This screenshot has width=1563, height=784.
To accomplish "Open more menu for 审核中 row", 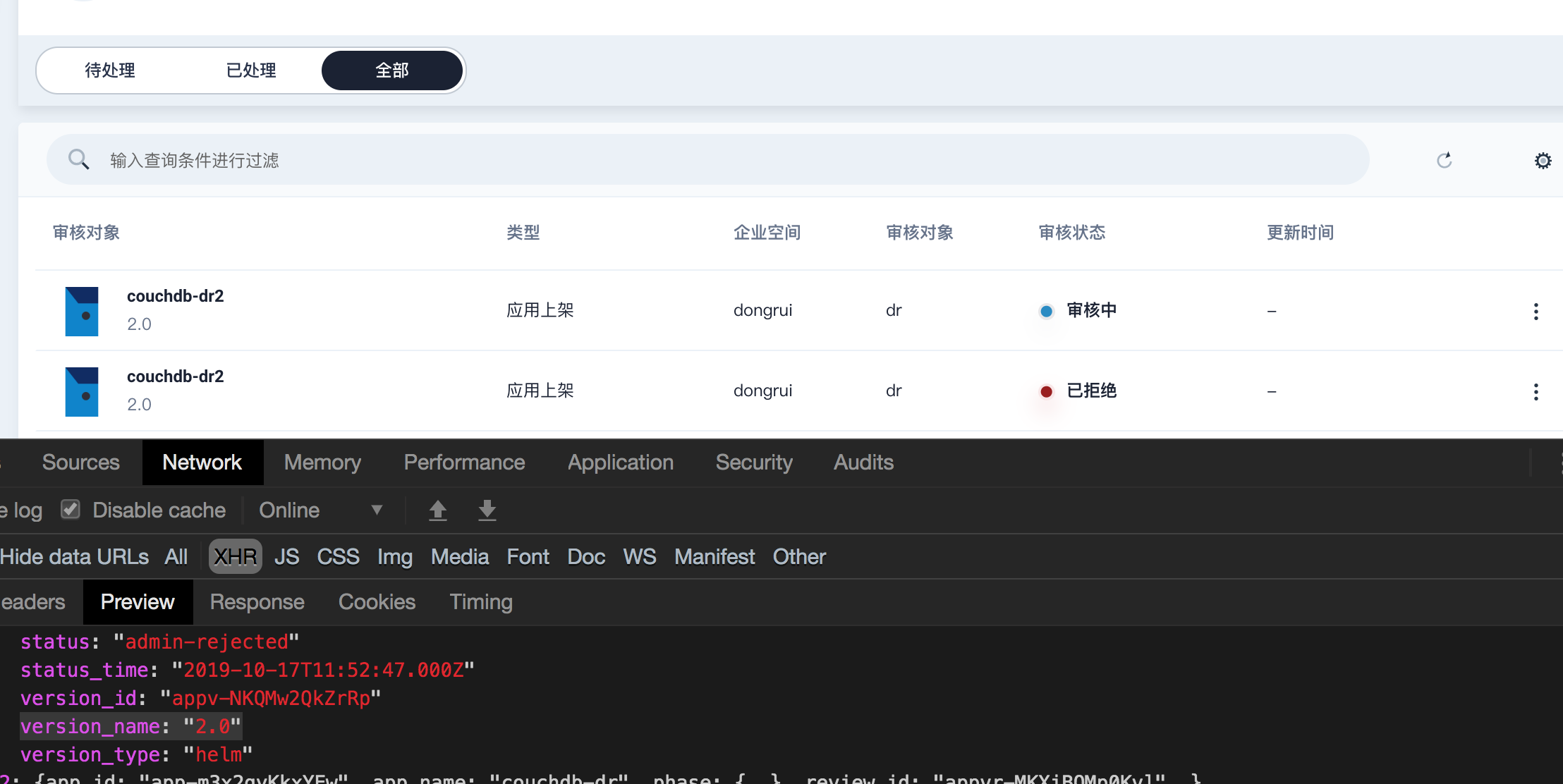I will click(1535, 311).
